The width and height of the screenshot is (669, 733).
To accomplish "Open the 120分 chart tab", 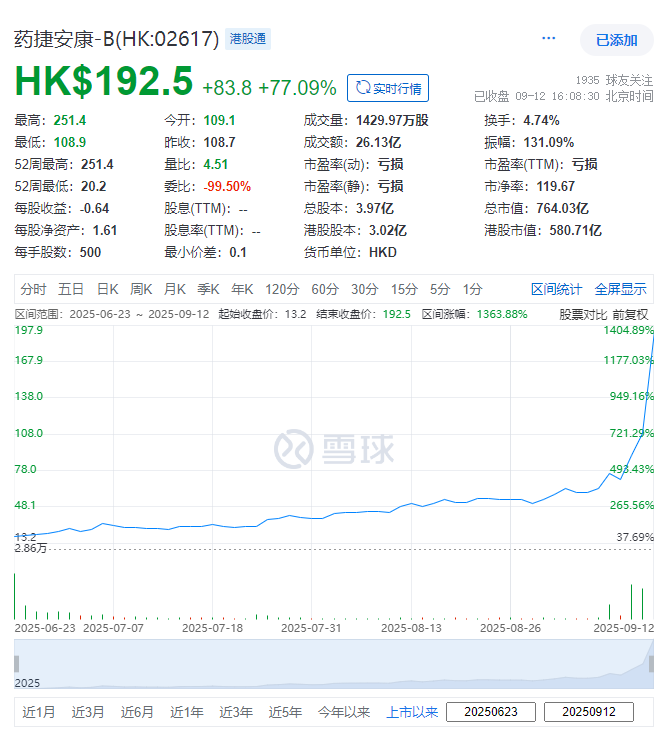I will pyautogui.click(x=282, y=289).
